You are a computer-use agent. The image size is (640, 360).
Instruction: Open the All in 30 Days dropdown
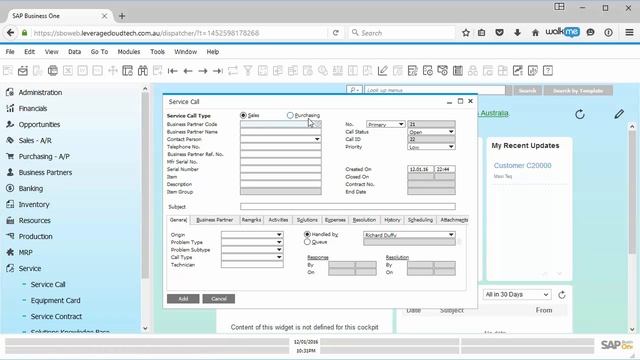(x=517, y=294)
